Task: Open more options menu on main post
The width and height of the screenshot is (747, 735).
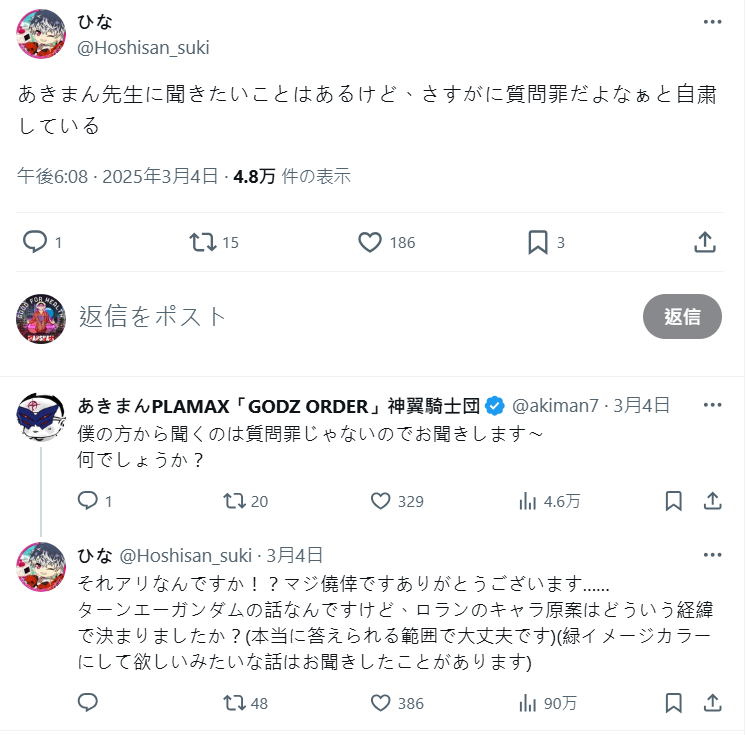Action: (712, 23)
